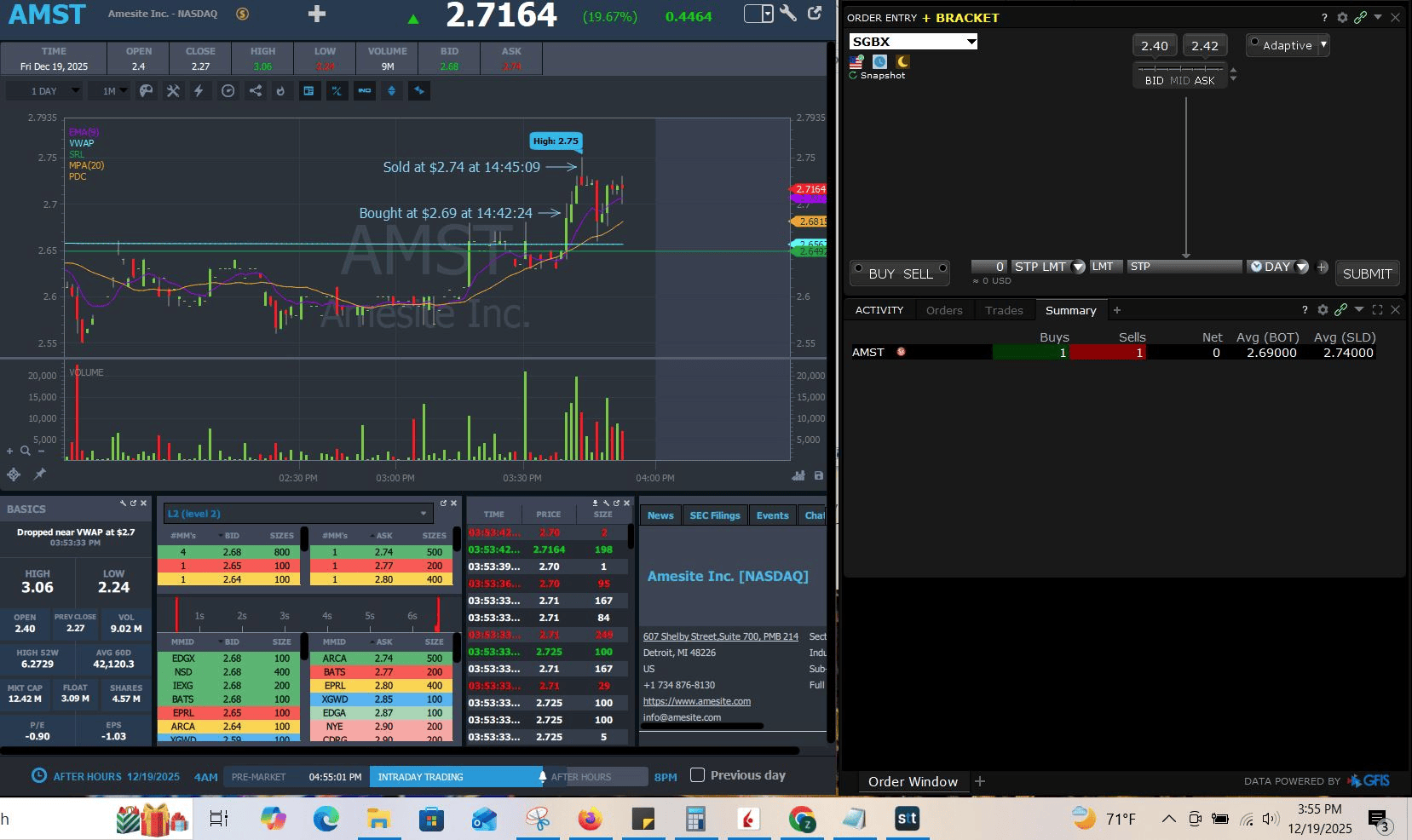Open the L2 (level 2) dropdown
The width and height of the screenshot is (1412, 840).
pyautogui.click(x=297, y=514)
